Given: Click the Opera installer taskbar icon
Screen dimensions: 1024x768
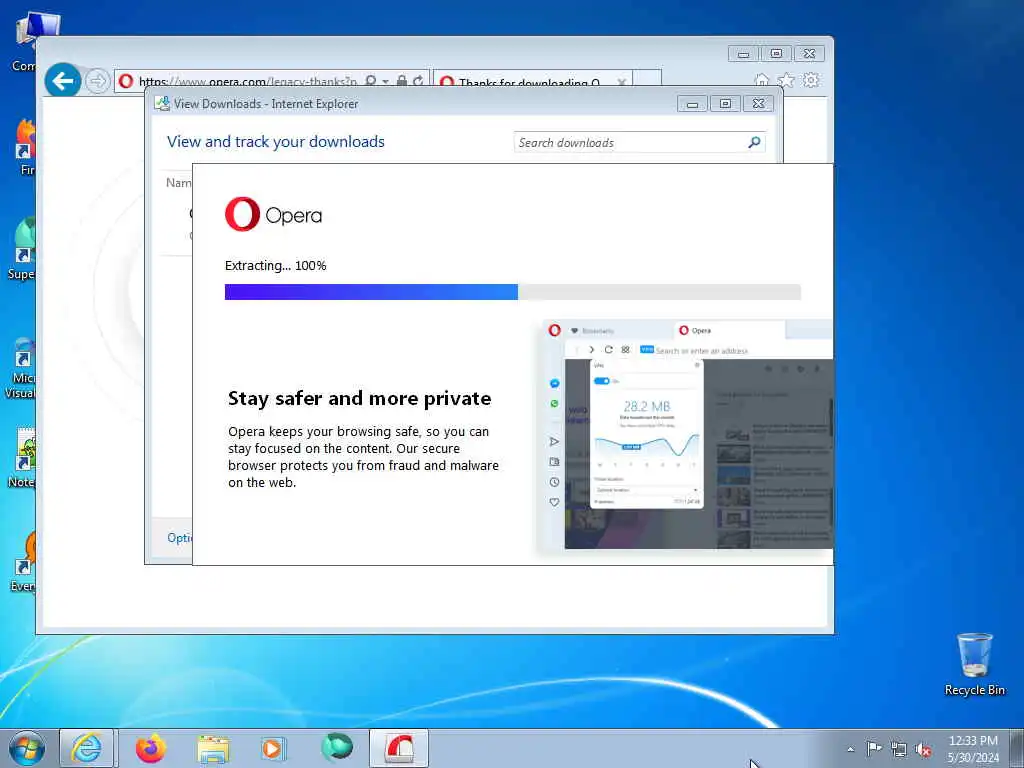Looking at the screenshot, I should pos(399,748).
